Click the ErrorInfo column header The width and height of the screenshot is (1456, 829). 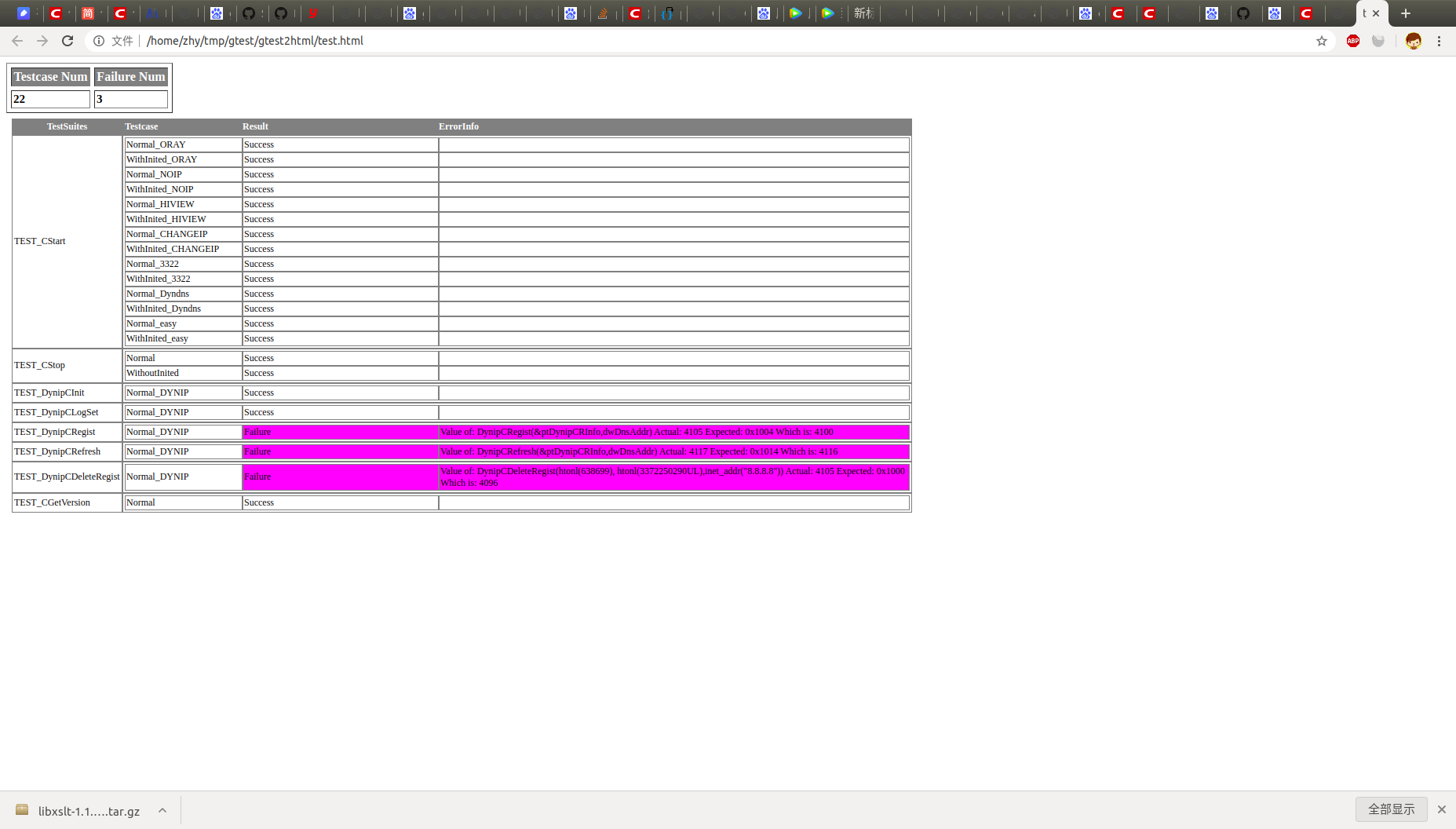(458, 126)
